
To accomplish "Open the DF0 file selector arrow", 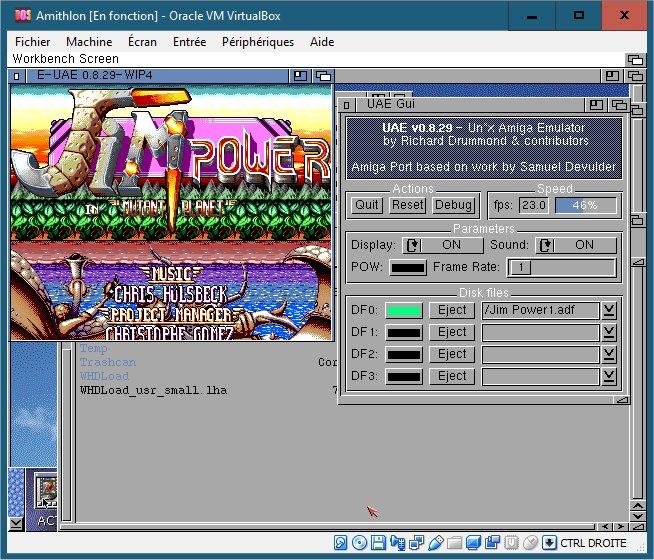I will coord(609,311).
